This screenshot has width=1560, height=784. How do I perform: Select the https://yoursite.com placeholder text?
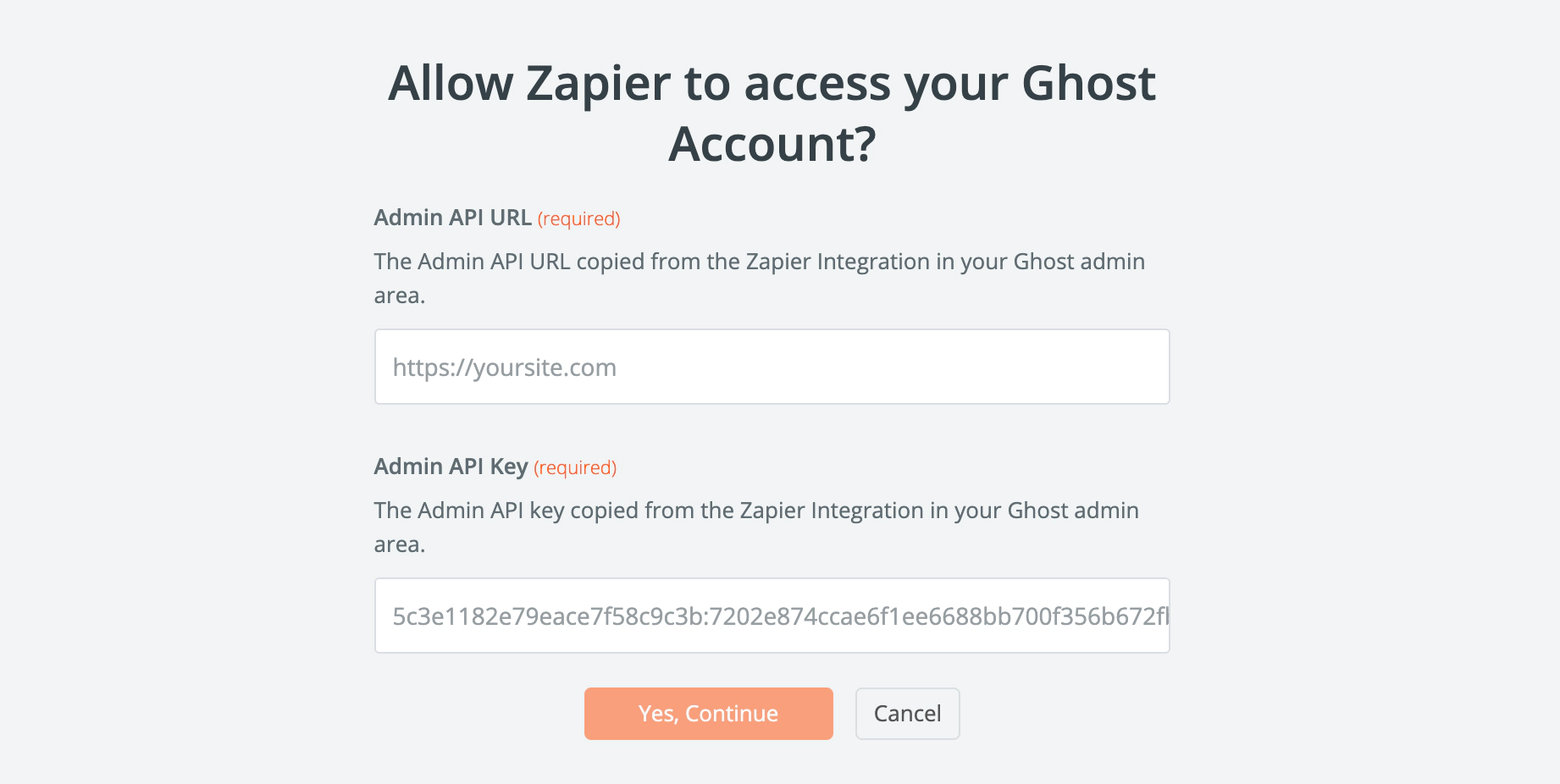505,367
